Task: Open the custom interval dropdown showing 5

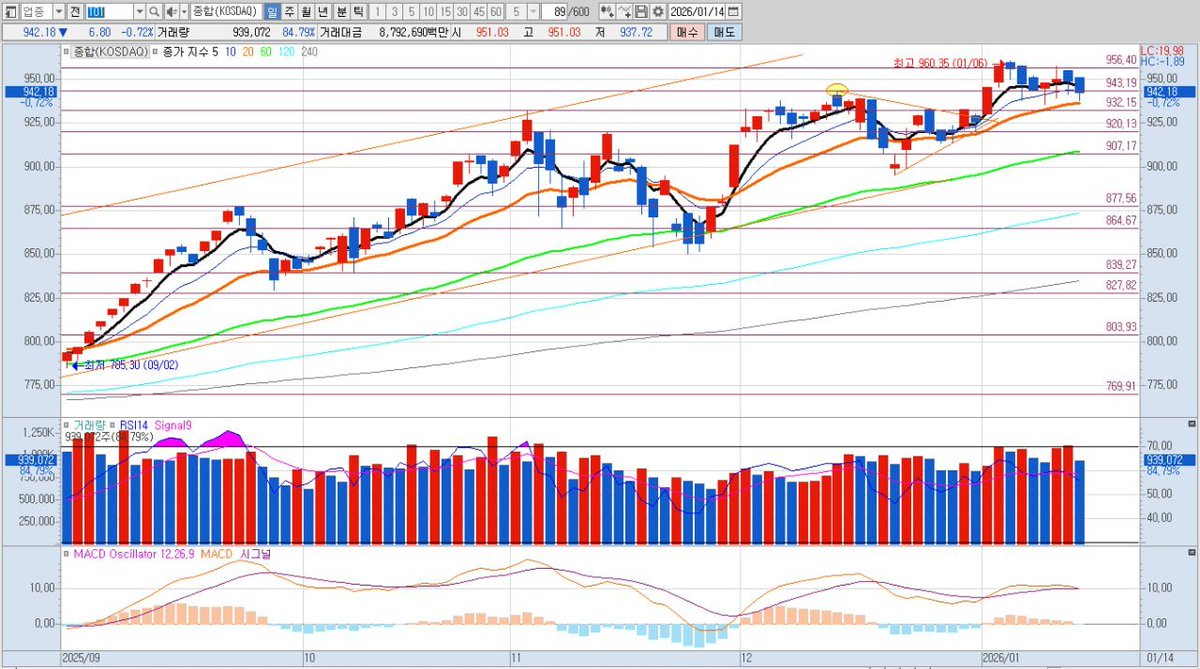Action: click(x=532, y=12)
